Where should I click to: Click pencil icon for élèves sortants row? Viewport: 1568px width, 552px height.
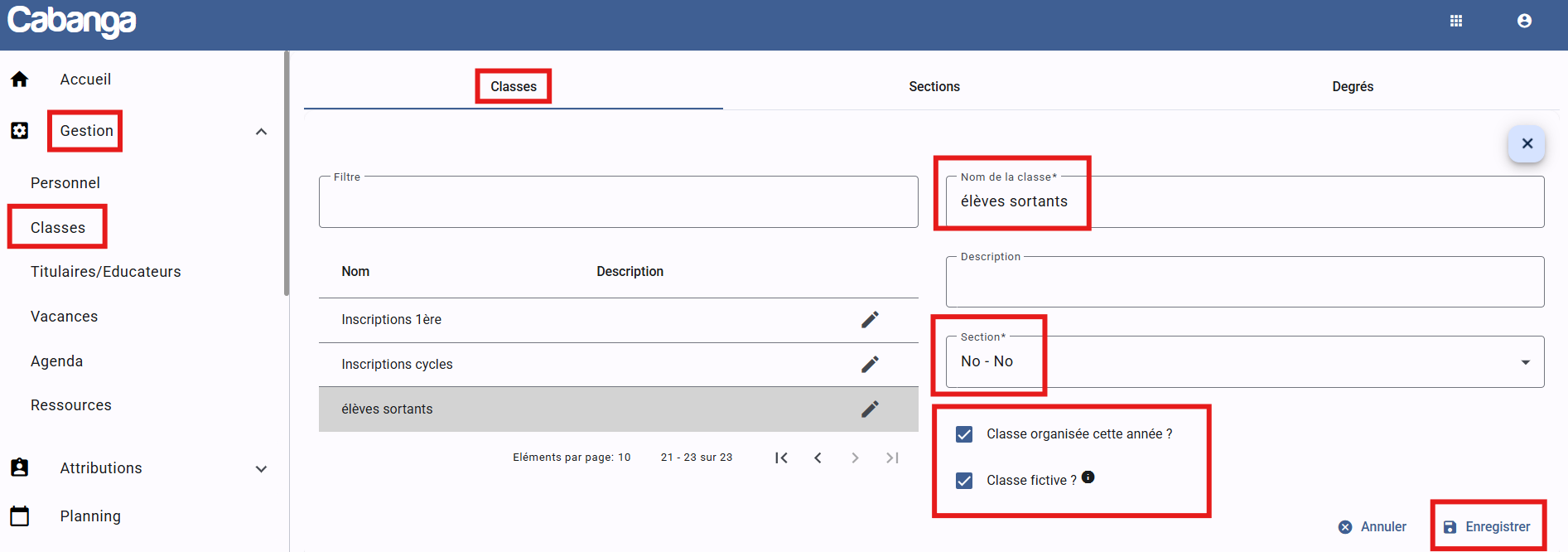pyautogui.click(x=870, y=409)
